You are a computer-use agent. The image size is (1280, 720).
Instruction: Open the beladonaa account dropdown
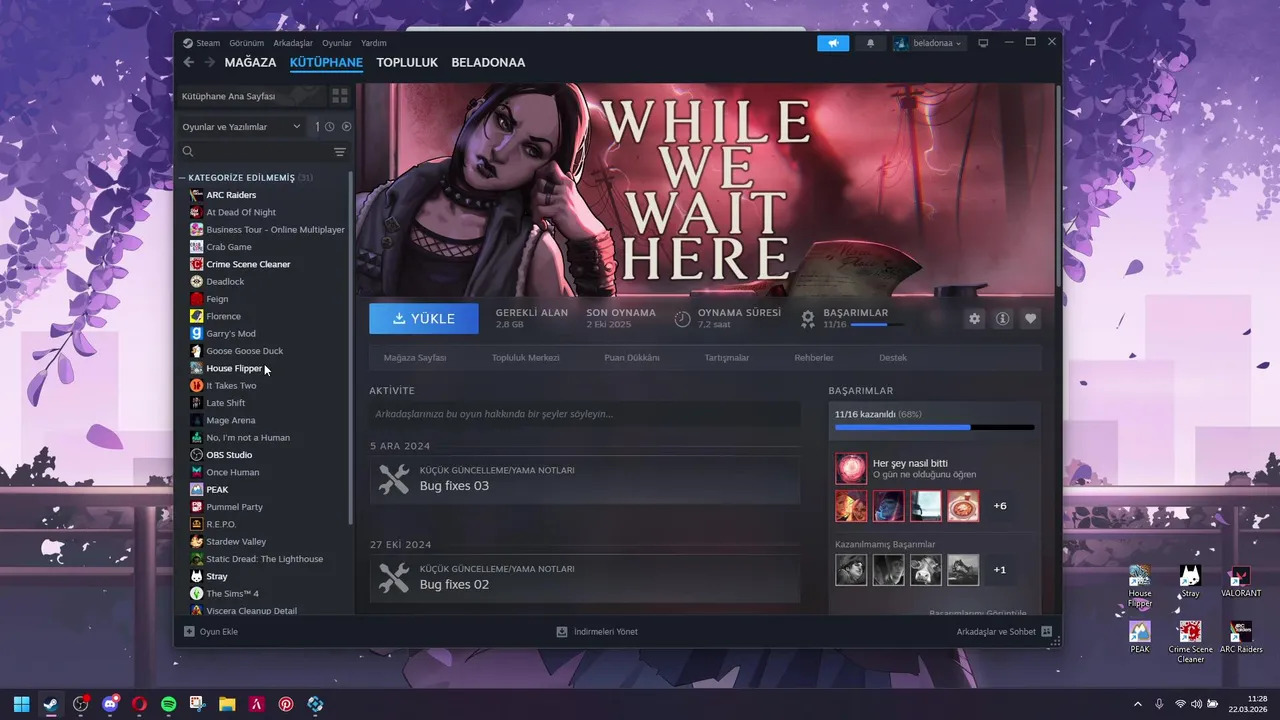928,43
